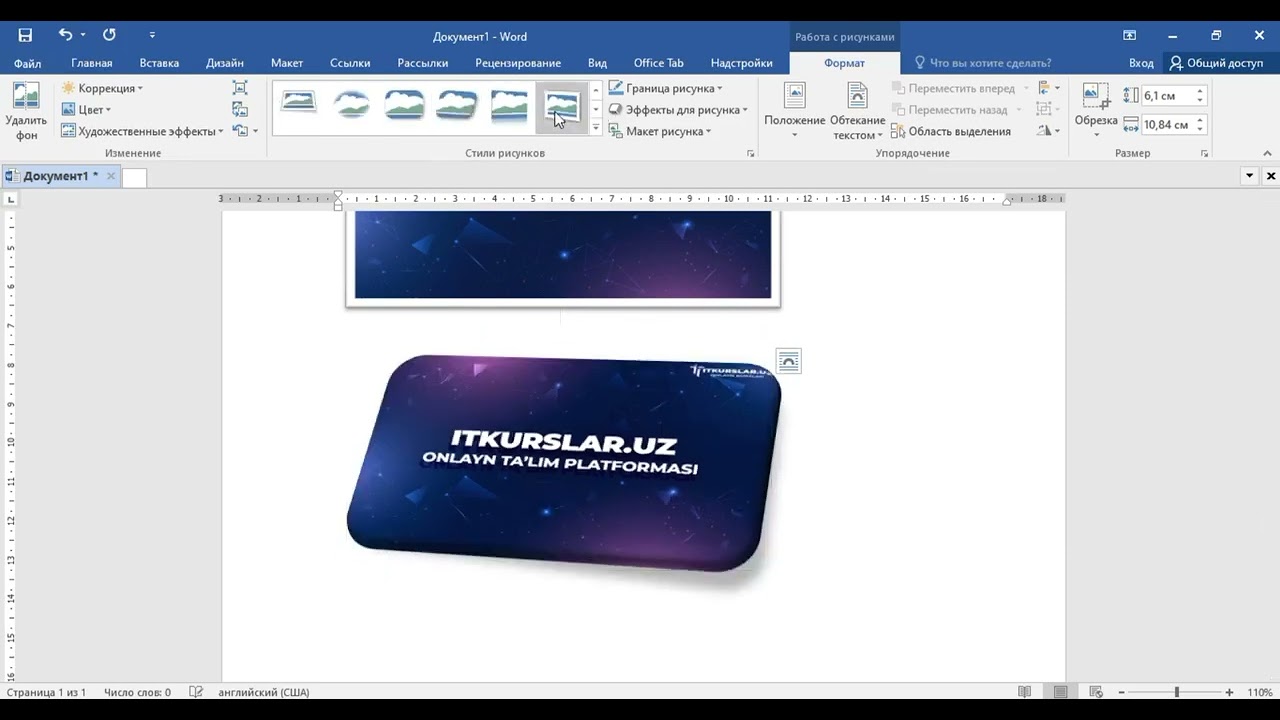Click the height field showing 6,1 см

click(x=1167, y=96)
